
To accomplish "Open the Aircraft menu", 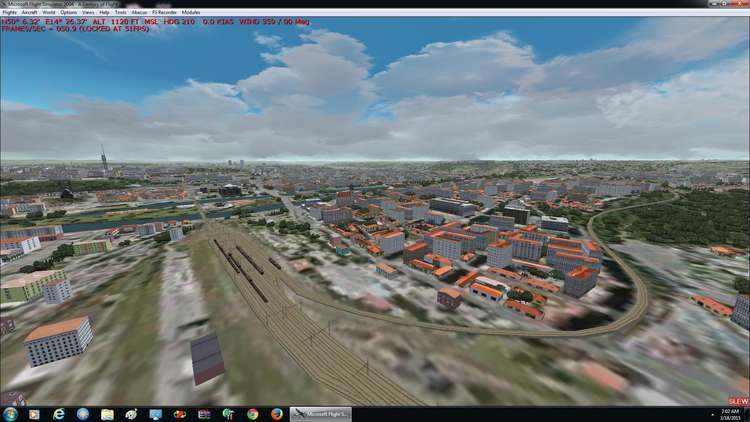I will (x=30, y=12).
